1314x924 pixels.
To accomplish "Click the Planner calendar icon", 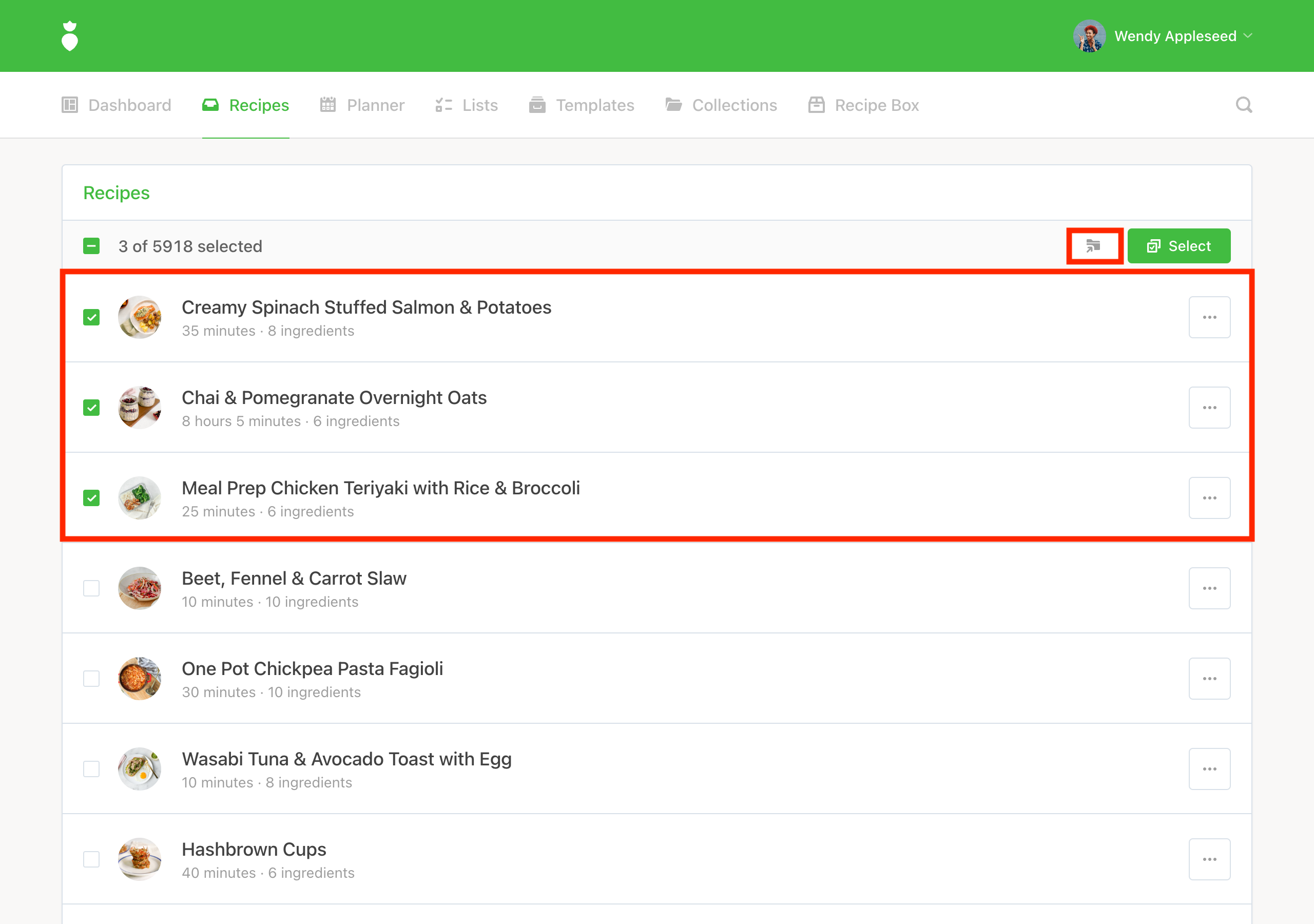I will [328, 105].
